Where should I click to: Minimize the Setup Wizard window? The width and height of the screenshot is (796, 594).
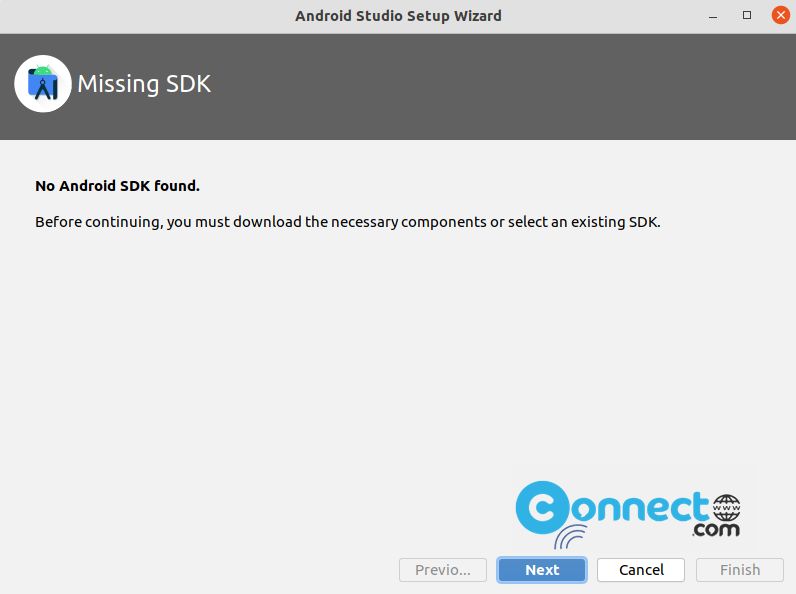pos(713,16)
